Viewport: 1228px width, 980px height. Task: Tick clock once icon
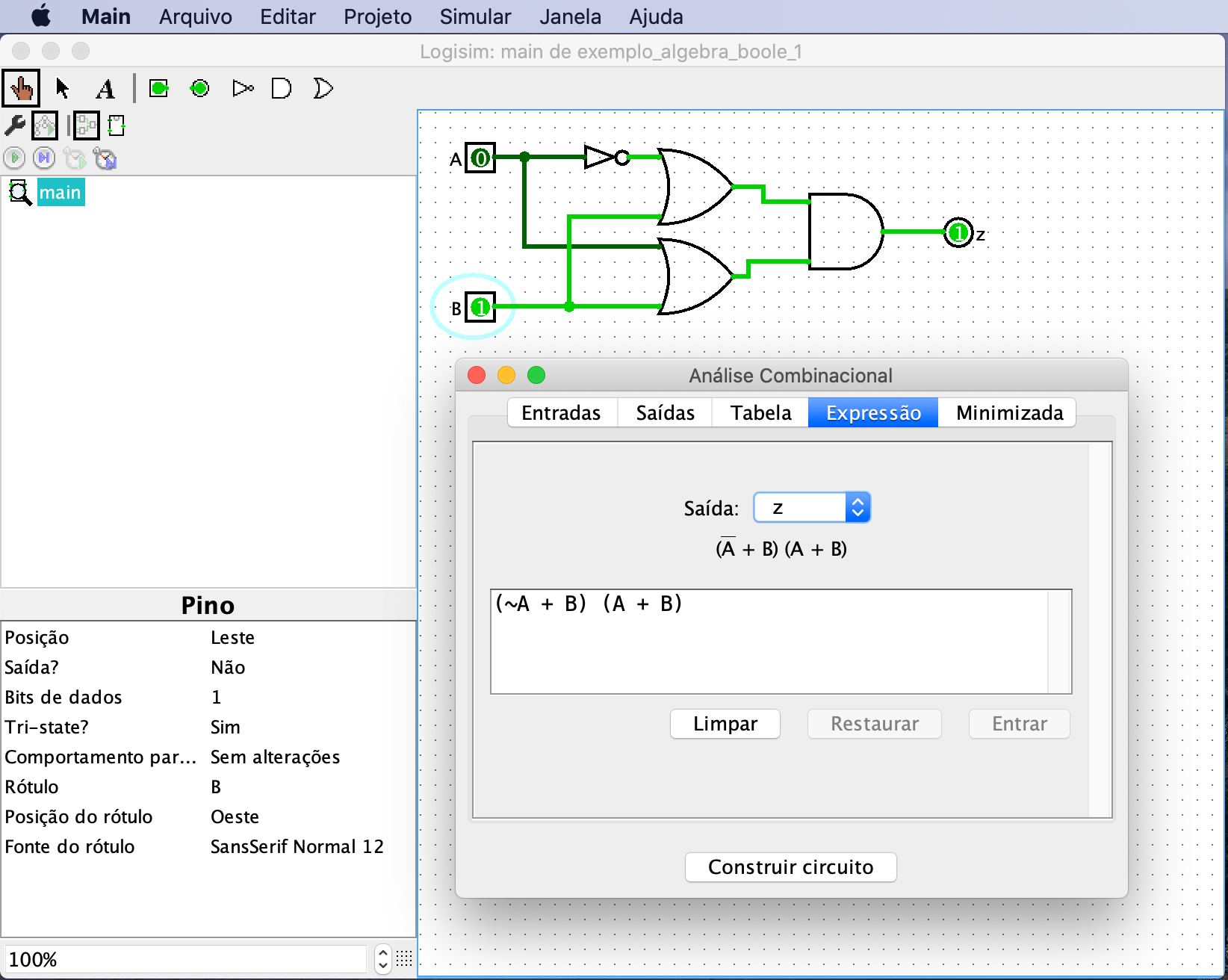coord(105,158)
